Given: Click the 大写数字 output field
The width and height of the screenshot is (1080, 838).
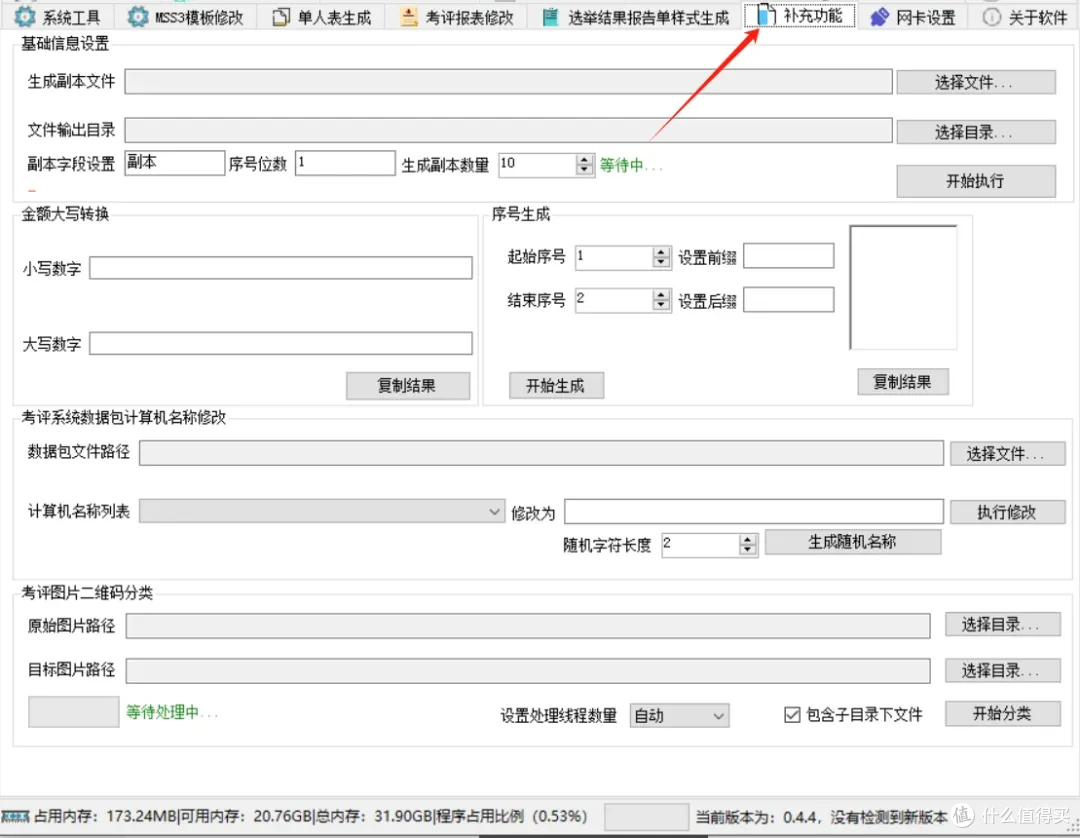Looking at the screenshot, I should point(281,343).
